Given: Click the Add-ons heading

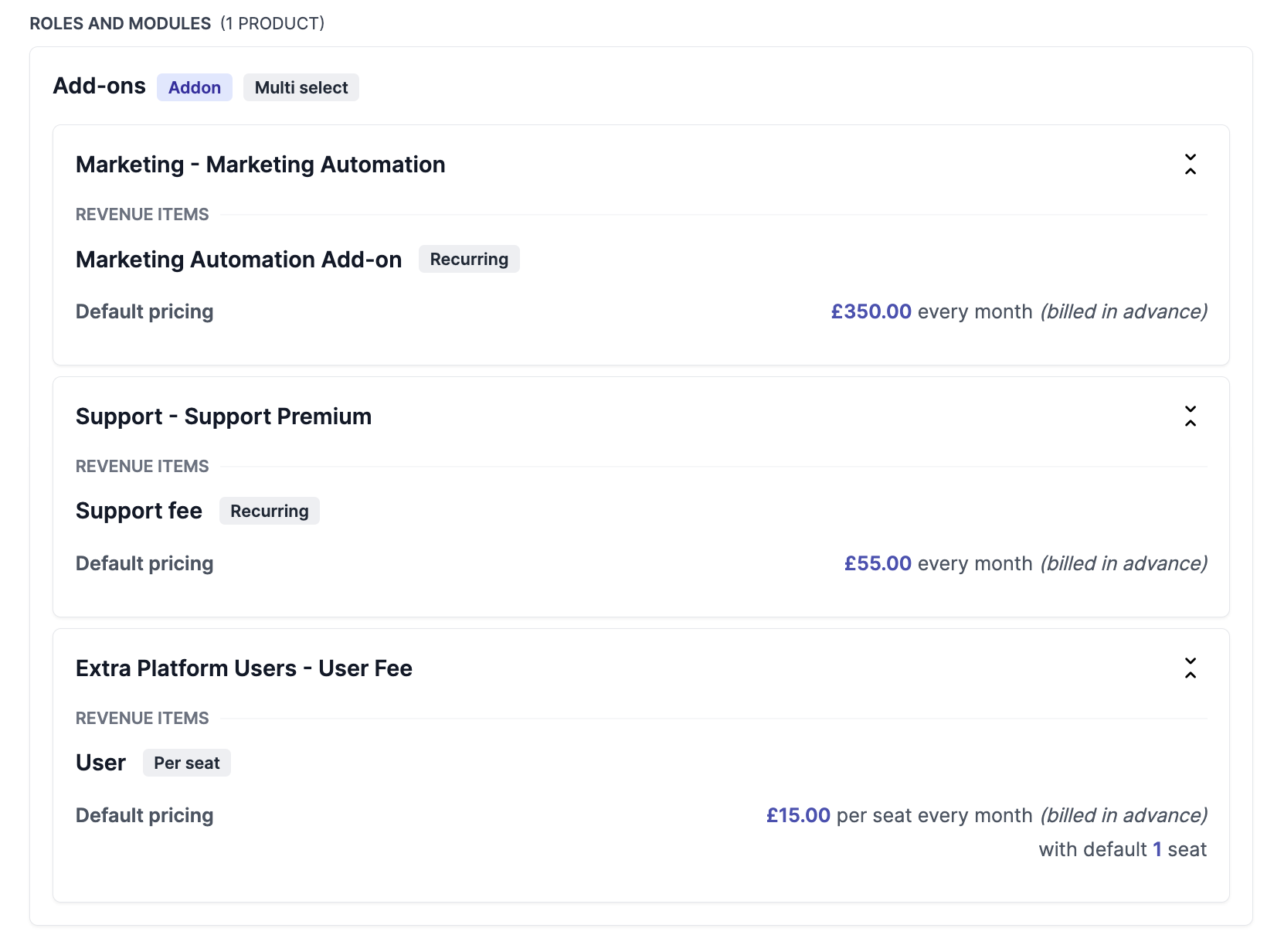Looking at the screenshot, I should point(98,86).
